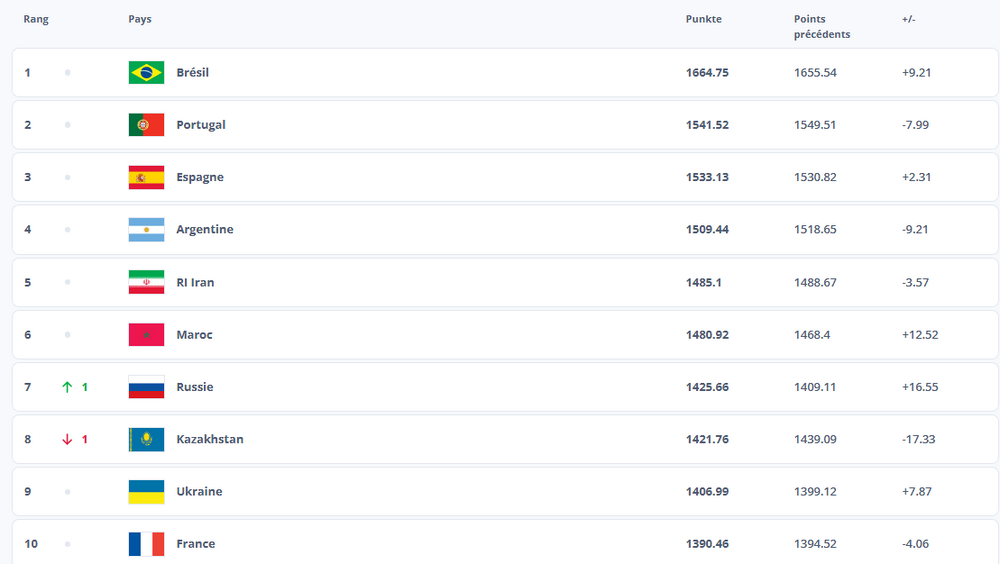This screenshot has height=564, width=1000.
Task: Click the Morocco flag icon
Action: (146, 335)
